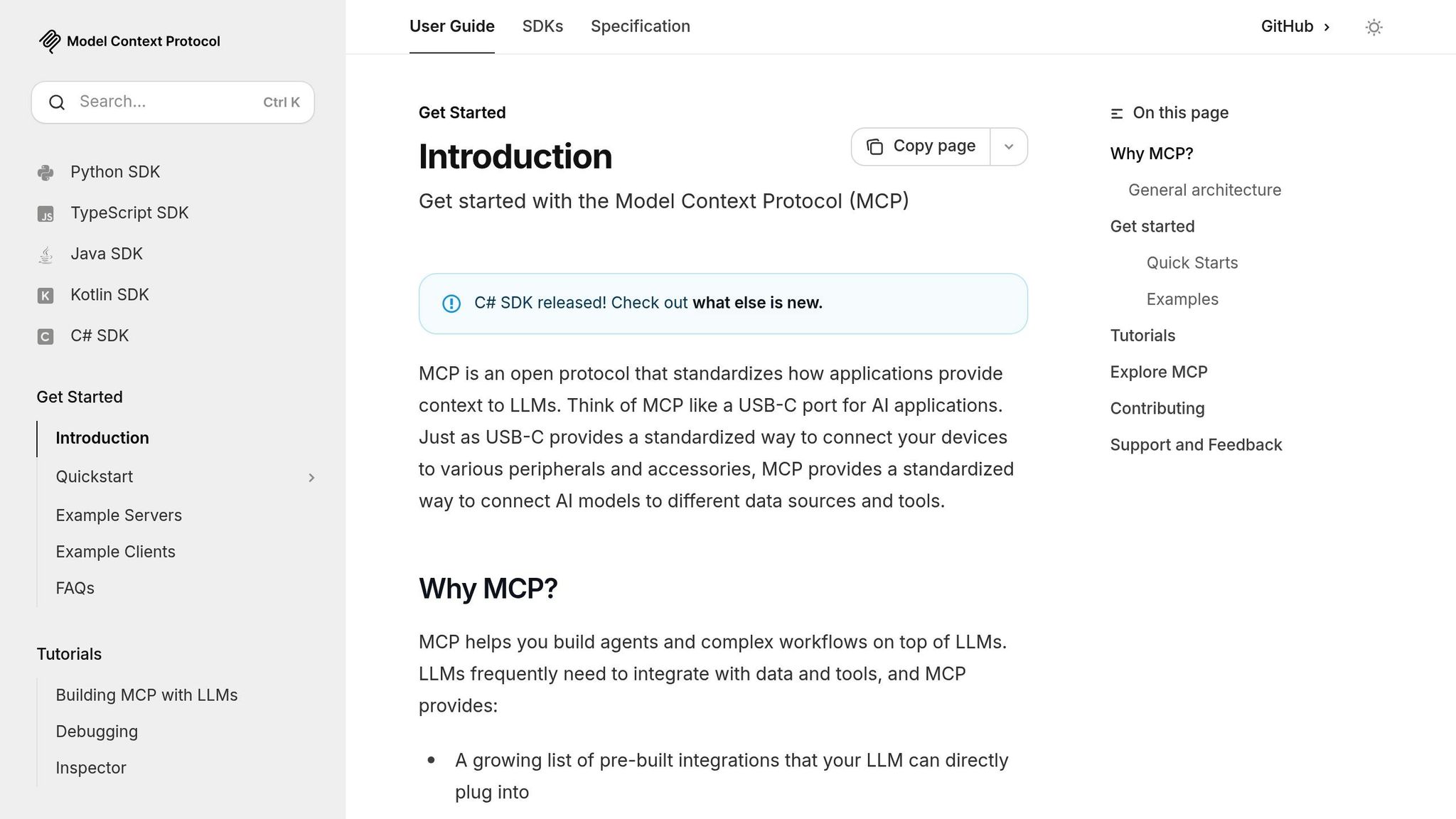Follow the what else is new link
The width and height of the screenshot is (1456, 819).
(x=756, y=302)
